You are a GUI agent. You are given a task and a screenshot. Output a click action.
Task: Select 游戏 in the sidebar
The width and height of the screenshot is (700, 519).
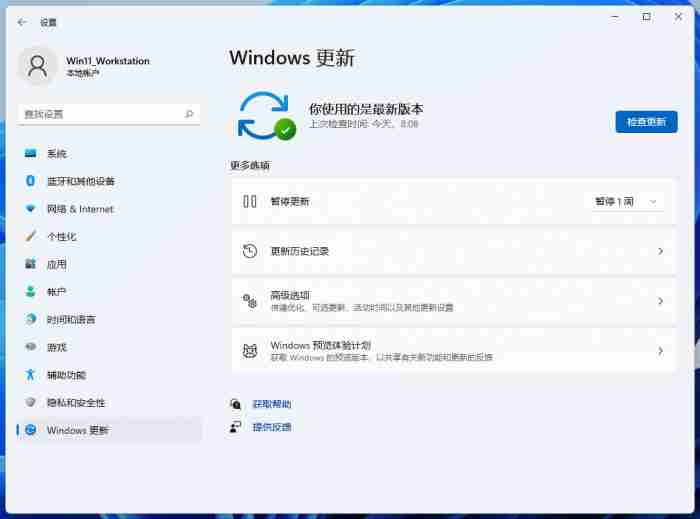(109, 347)
